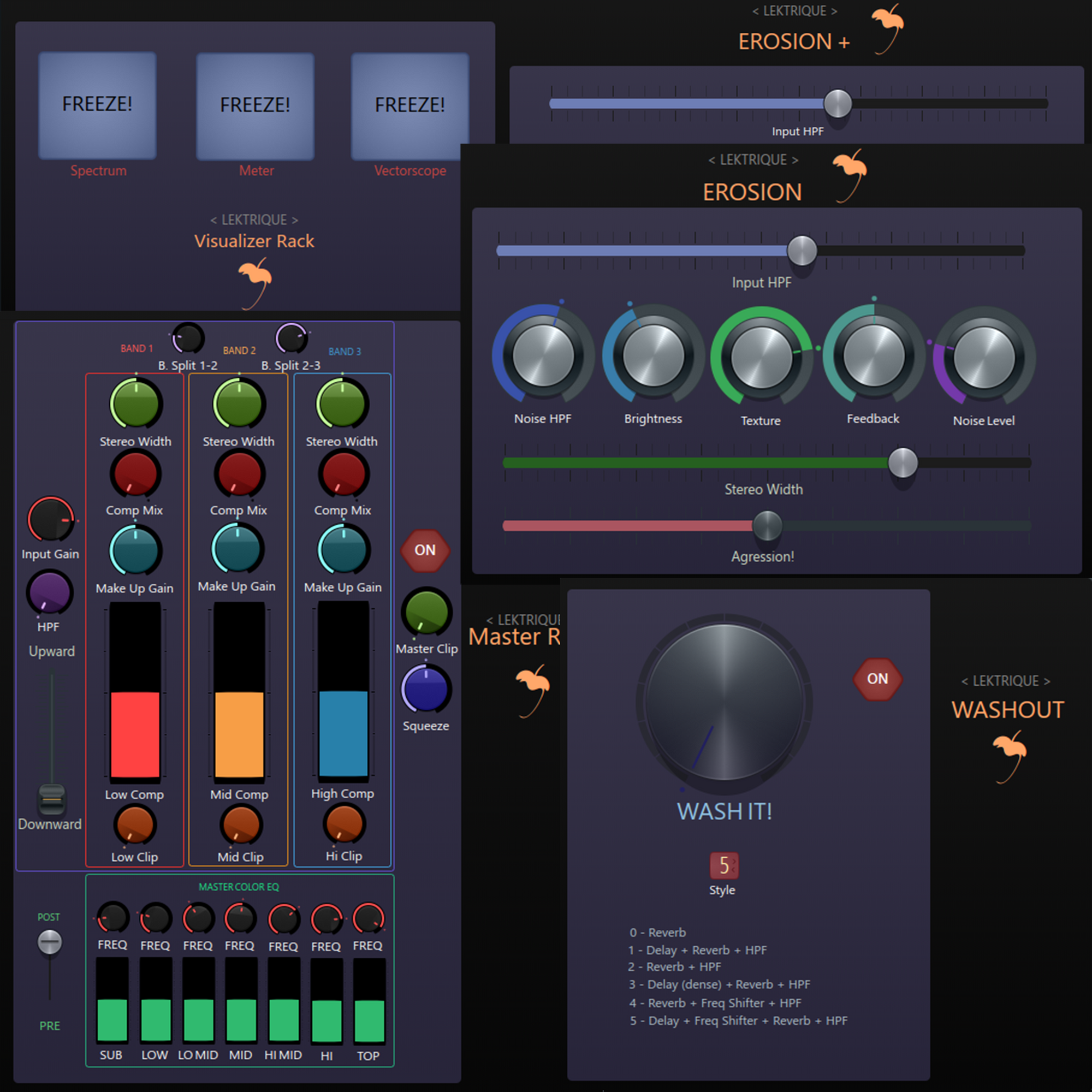Click the purple Noise Level knob
Viewport: 1092px width, 1092px height.
tap(983, 357)
